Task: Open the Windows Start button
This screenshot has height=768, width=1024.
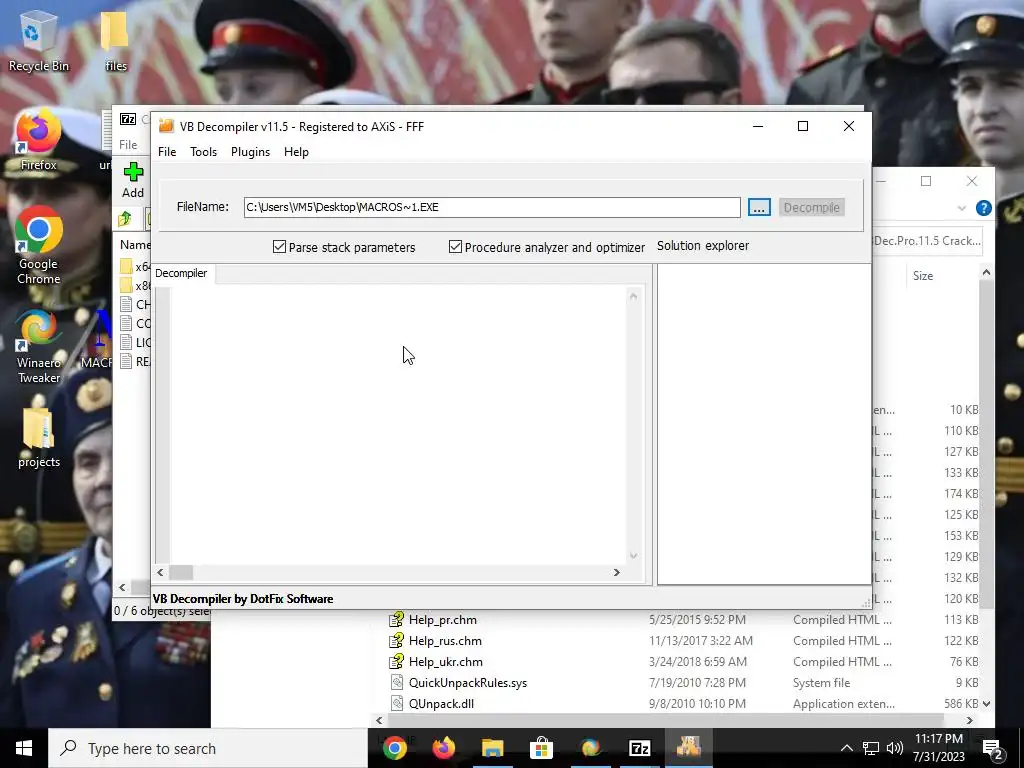Action: [24, 748]
